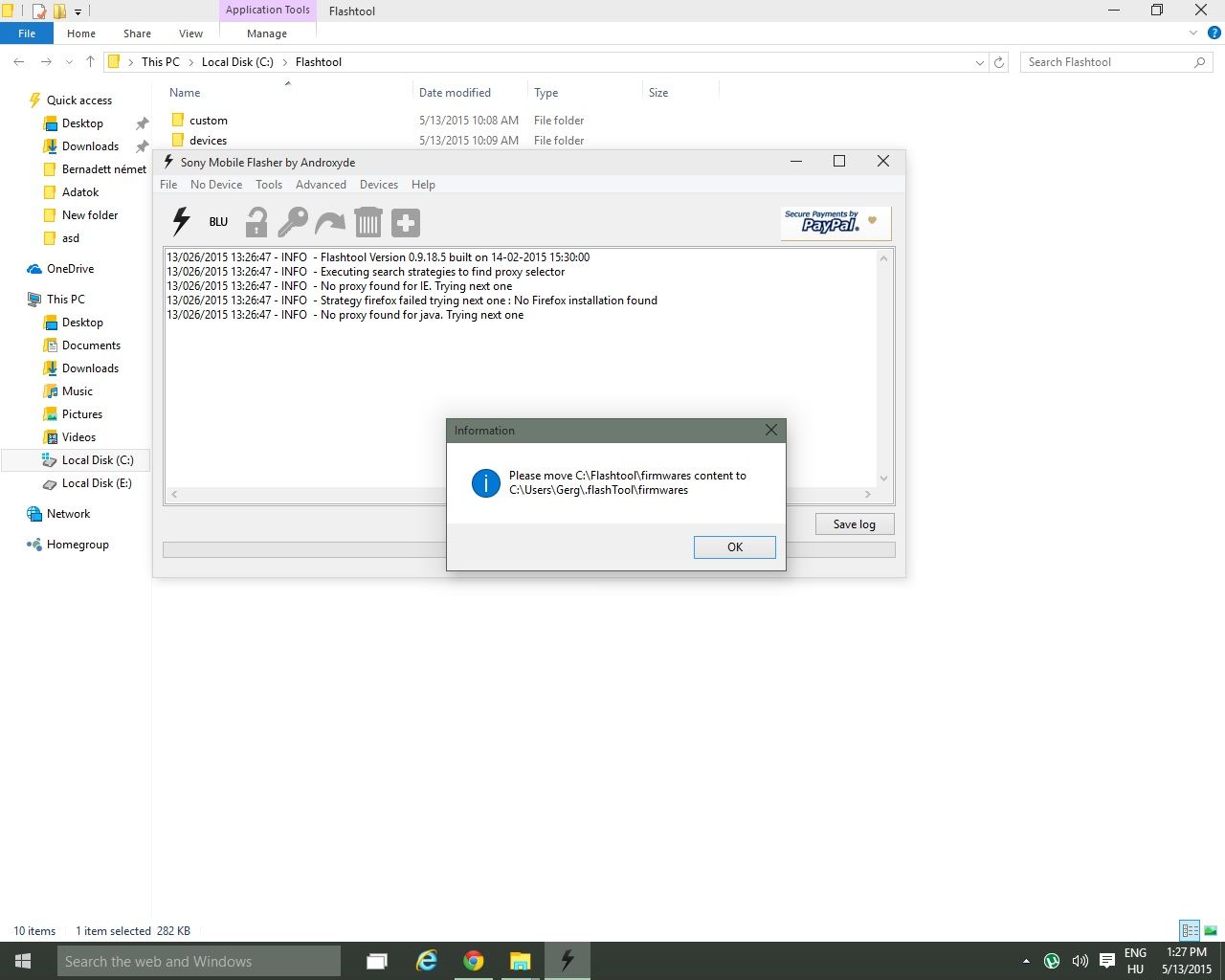Viewport: 1225px width, 980px height.
Task: Open recent locations dropdown in Explorer
Action: tap(69, 62)
